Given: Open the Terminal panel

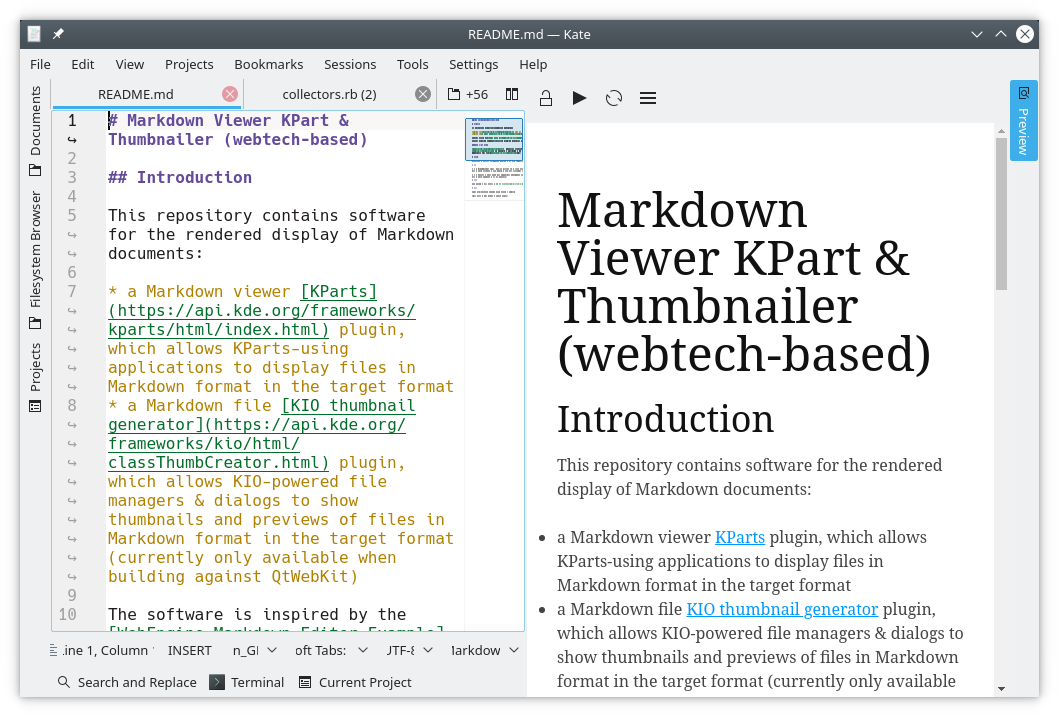Looking at the screenshot, I should [247, 682].
